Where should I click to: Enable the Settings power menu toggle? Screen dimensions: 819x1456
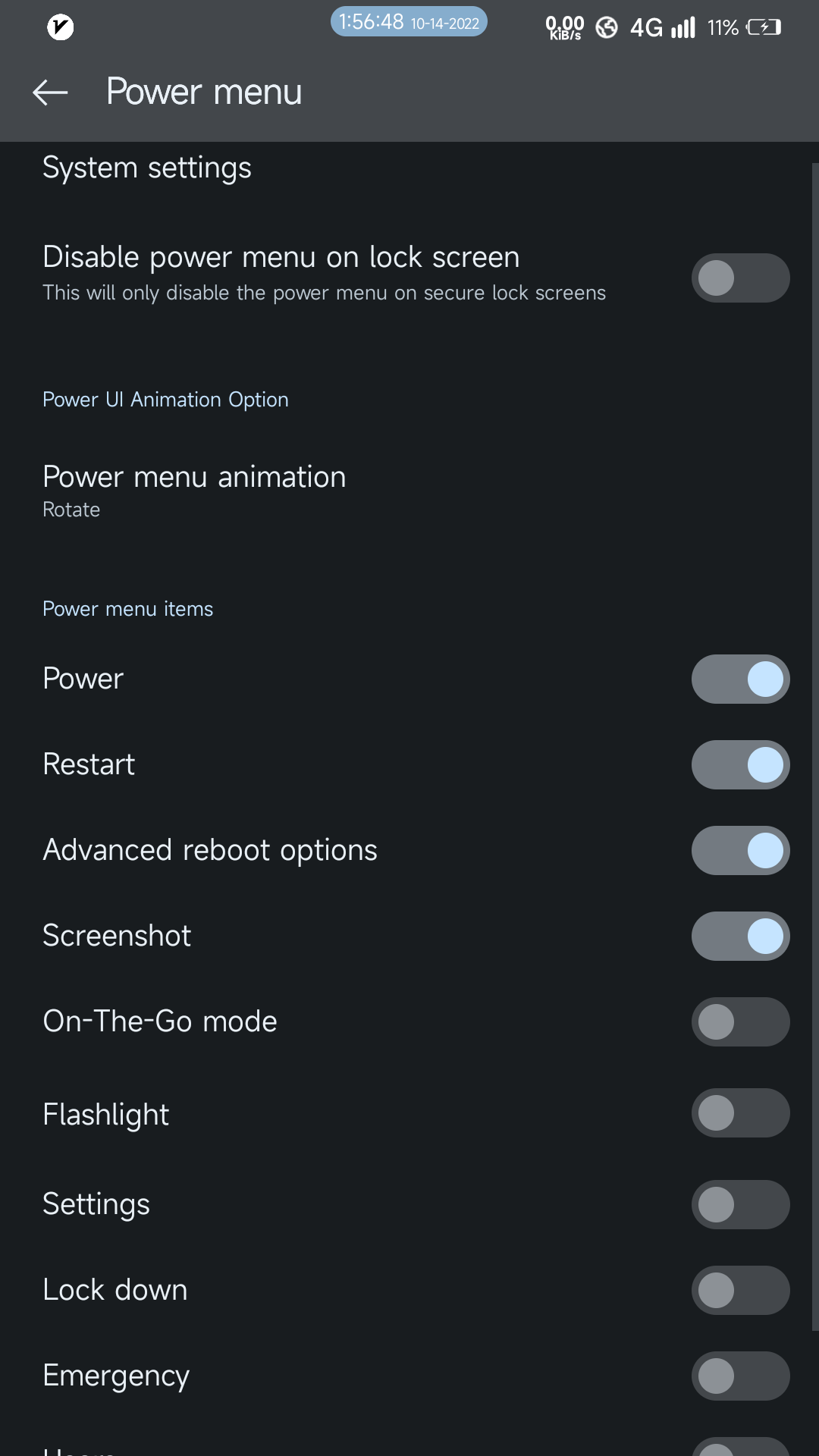tap(740, 1204)
